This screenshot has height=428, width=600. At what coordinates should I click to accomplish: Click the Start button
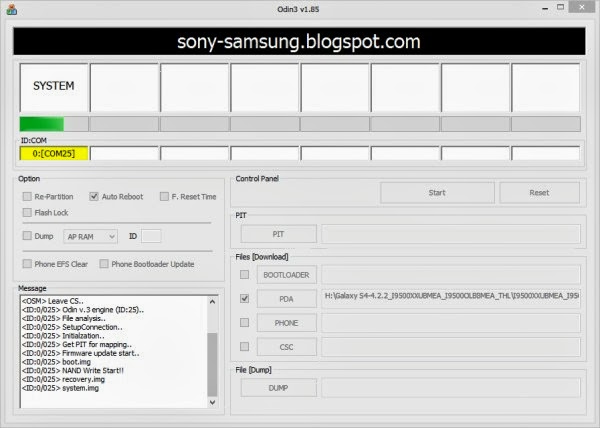tap(437, 193)
